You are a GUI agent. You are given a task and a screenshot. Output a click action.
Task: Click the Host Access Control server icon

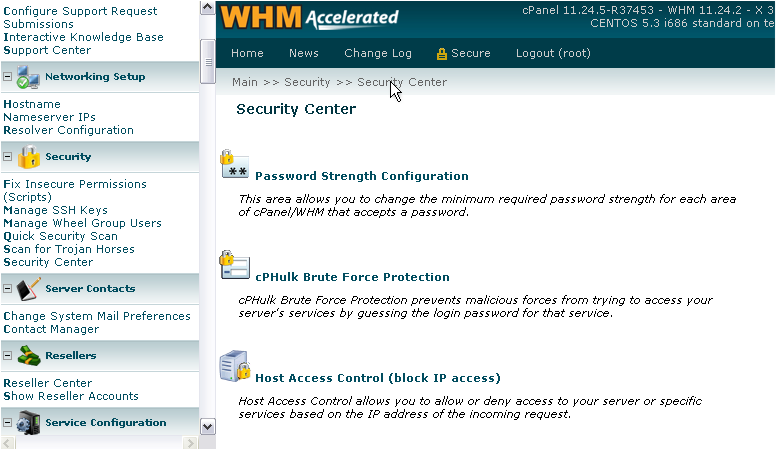point(235,366)
